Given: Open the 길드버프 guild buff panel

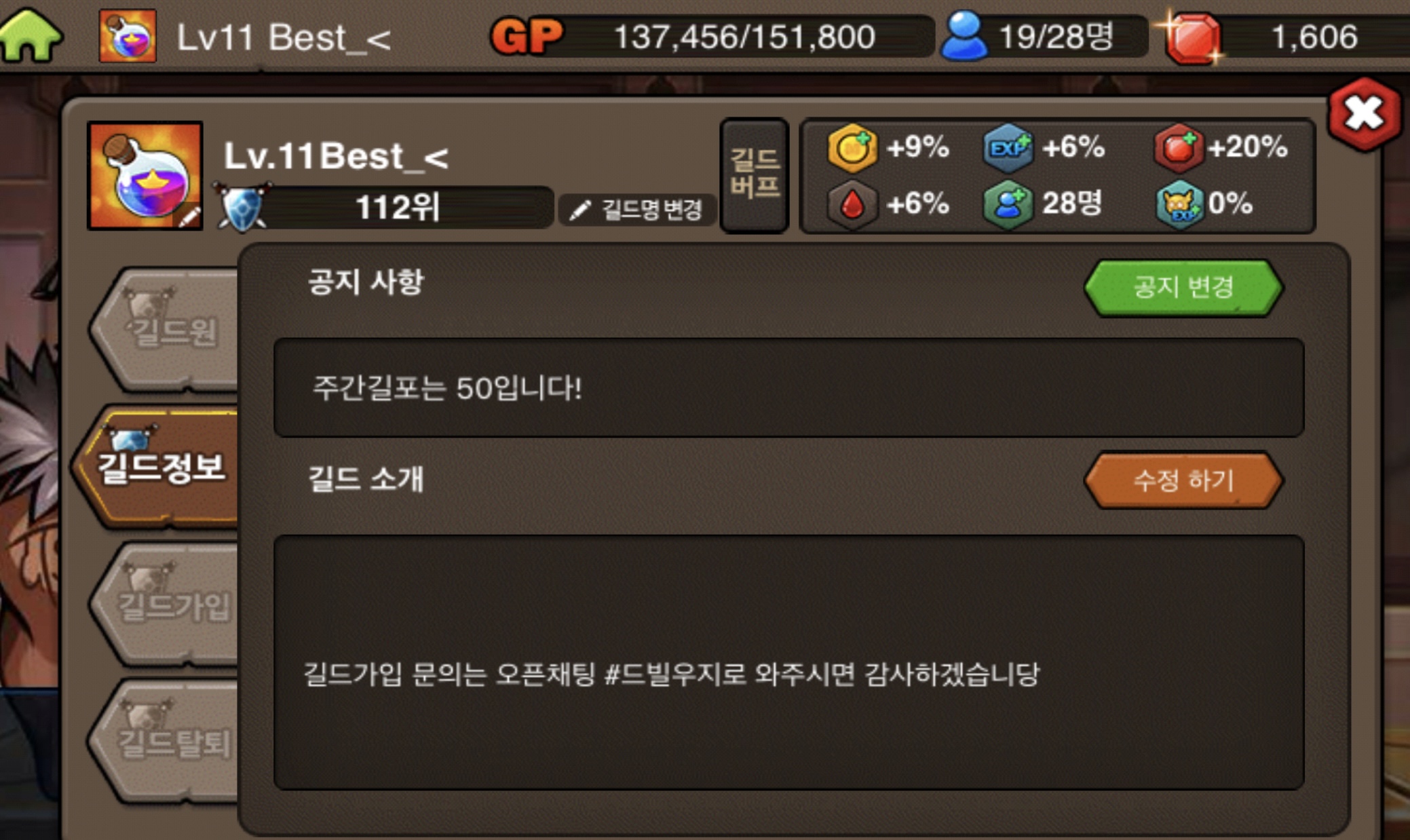Looking at the screenshot, I should coord(755,176).
